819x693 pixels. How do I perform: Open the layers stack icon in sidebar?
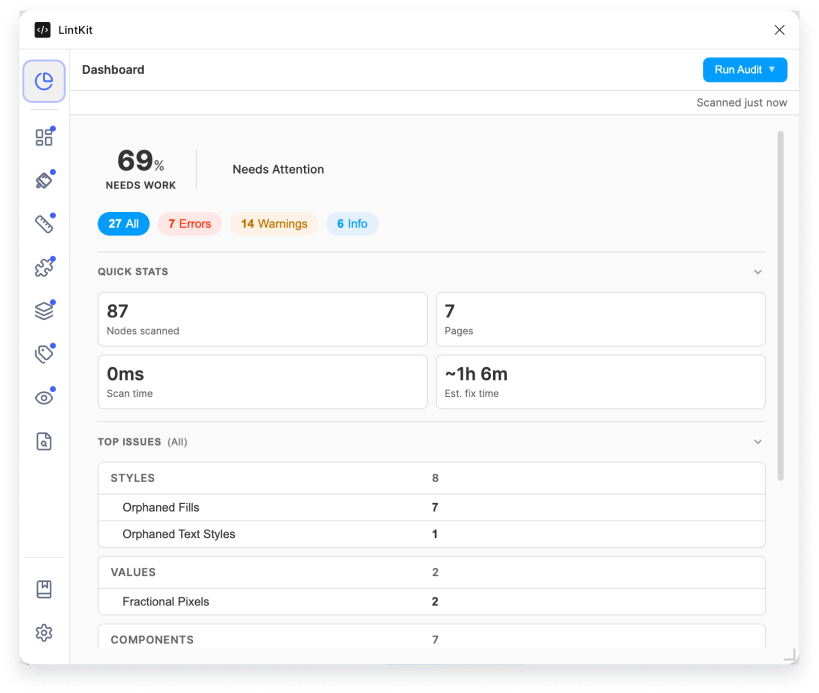44,310
